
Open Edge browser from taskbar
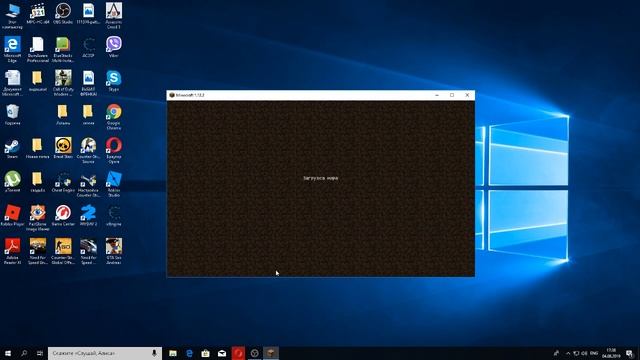189,353
